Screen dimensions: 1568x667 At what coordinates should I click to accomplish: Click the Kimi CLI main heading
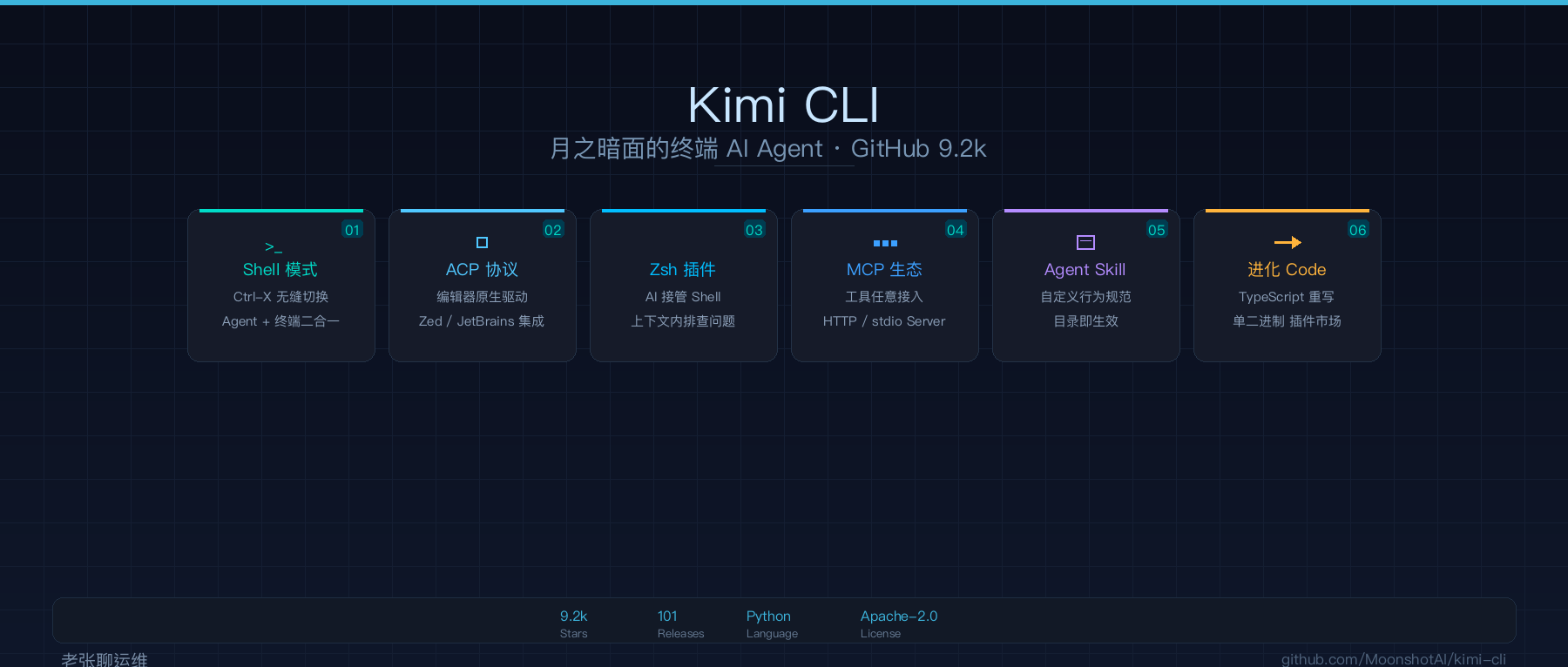tap(784, 105)
